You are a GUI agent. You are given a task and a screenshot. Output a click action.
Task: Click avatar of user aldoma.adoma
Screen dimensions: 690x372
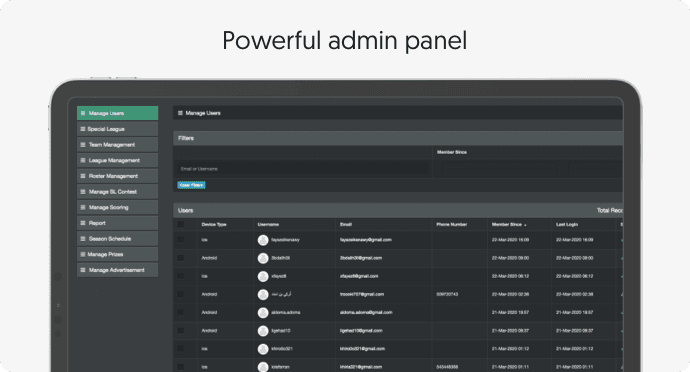pos(263,313)
